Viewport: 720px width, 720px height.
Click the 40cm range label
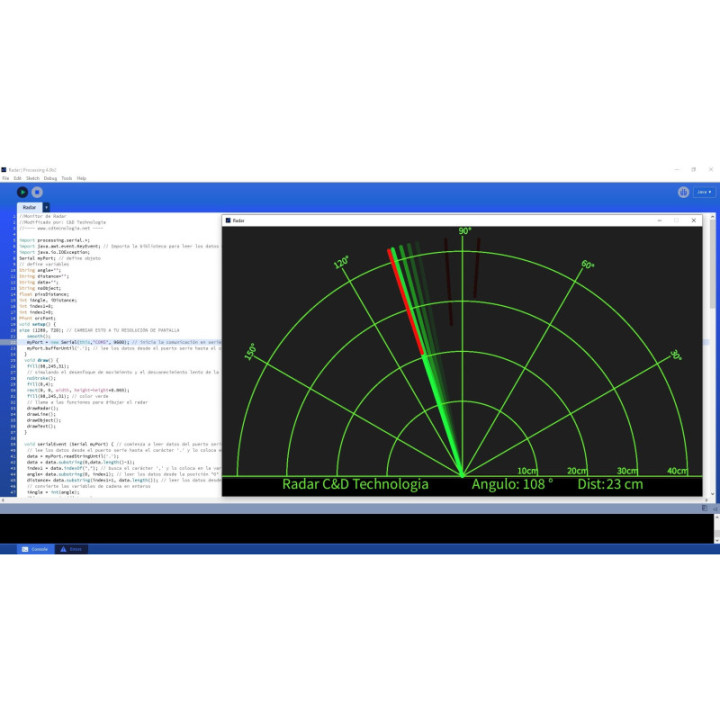677,471
